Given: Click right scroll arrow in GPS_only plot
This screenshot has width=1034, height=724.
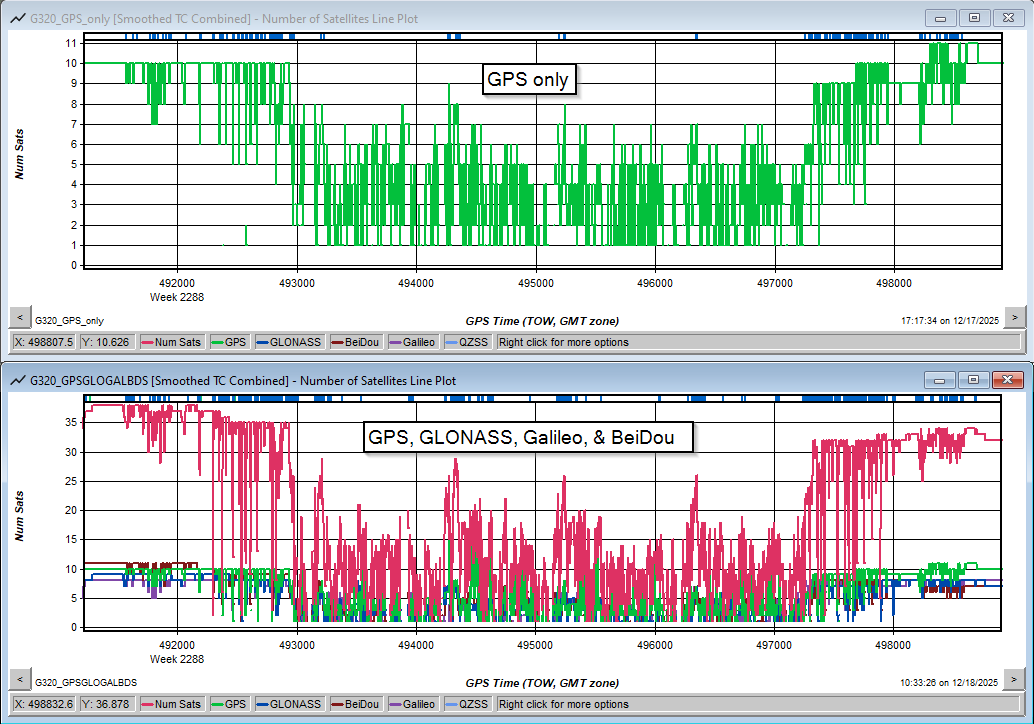Looking at the screenshot, I should (1015, 317).
